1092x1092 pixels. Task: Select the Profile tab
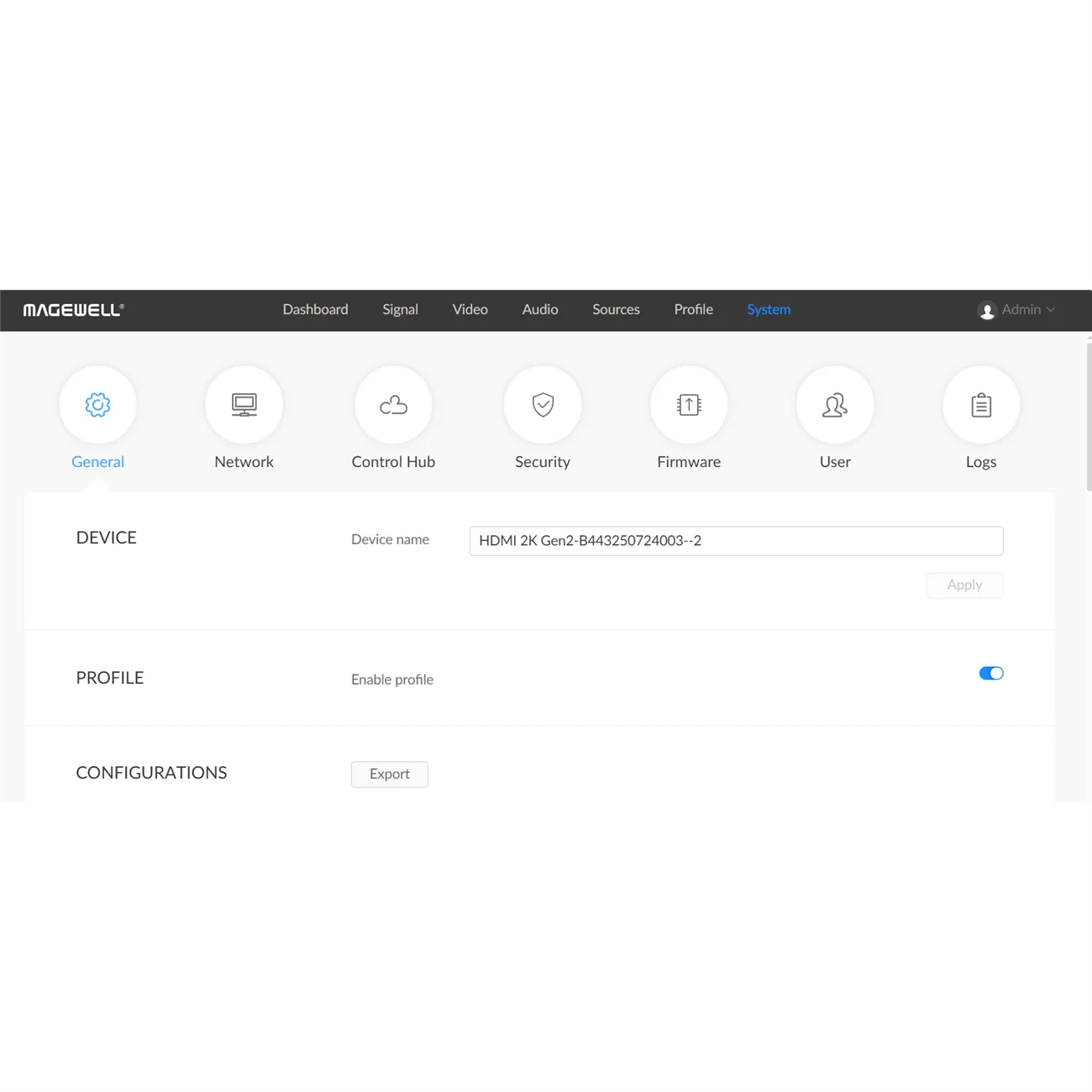[x=693, y=309]
